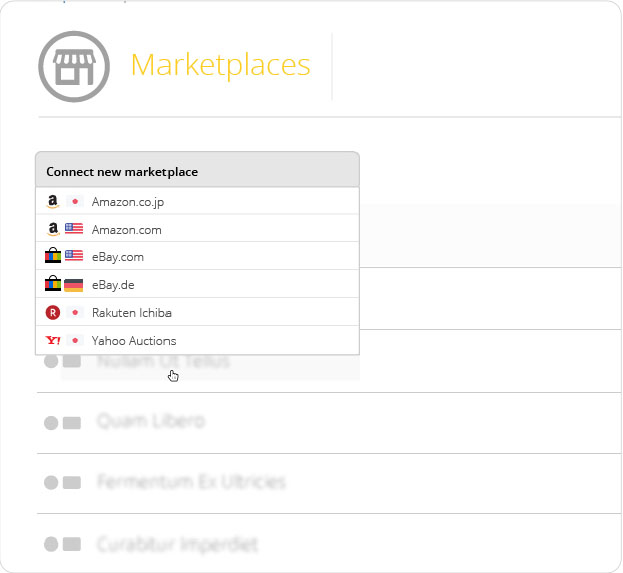The height and width of the screenshot is (573, 623).
Task: Click the eBay bag icon beside eBay.com
Action: click(x=53, y=256)
